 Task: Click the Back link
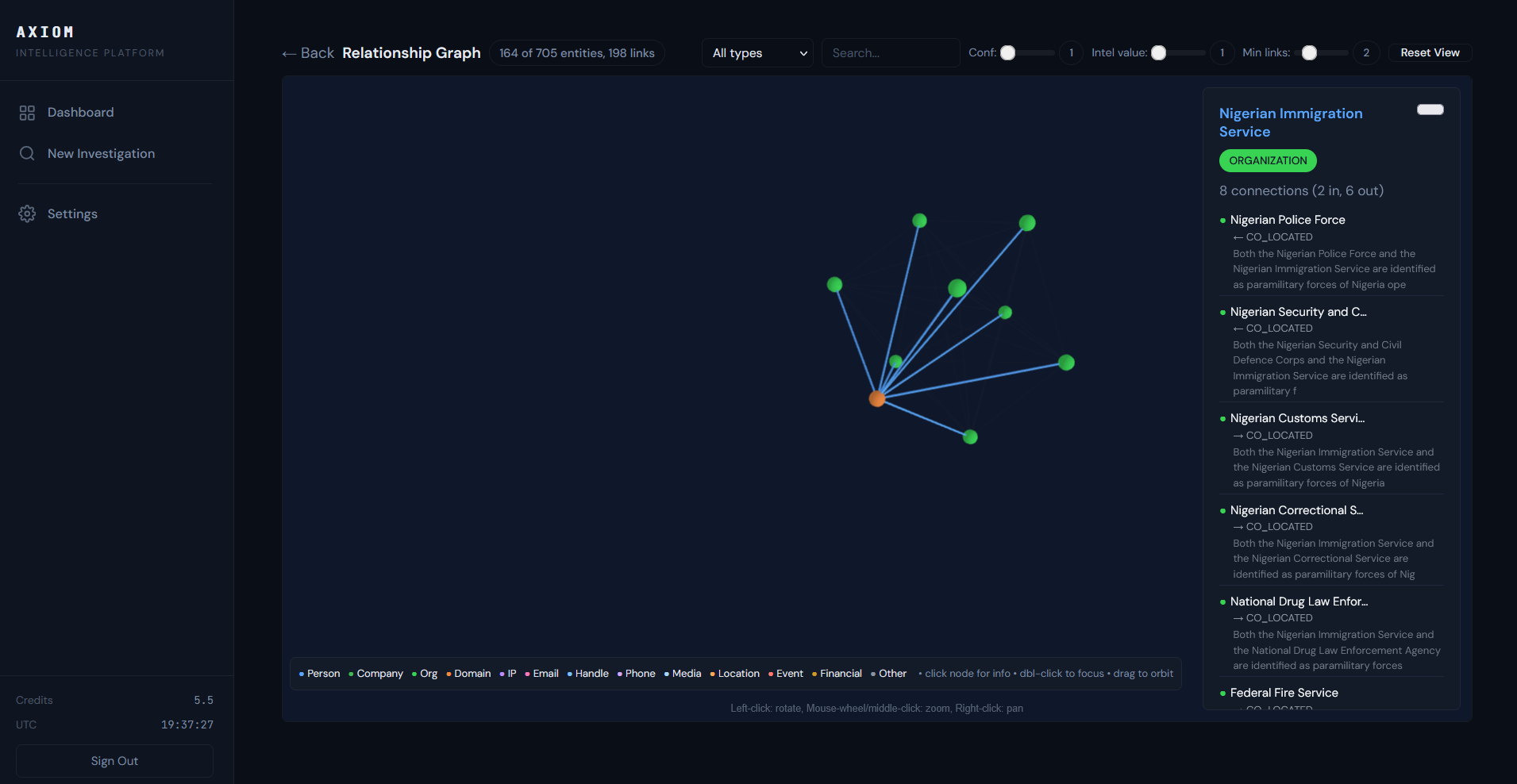coord(308,53)
